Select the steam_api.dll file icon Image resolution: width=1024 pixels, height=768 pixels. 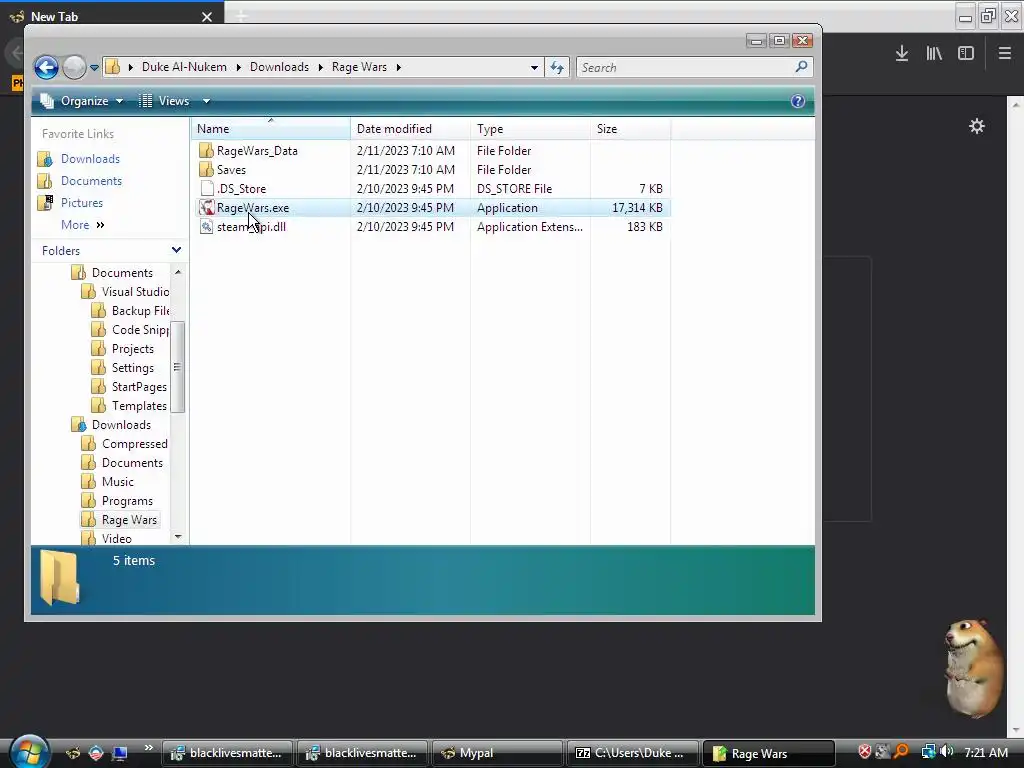[x=206, y=227]
